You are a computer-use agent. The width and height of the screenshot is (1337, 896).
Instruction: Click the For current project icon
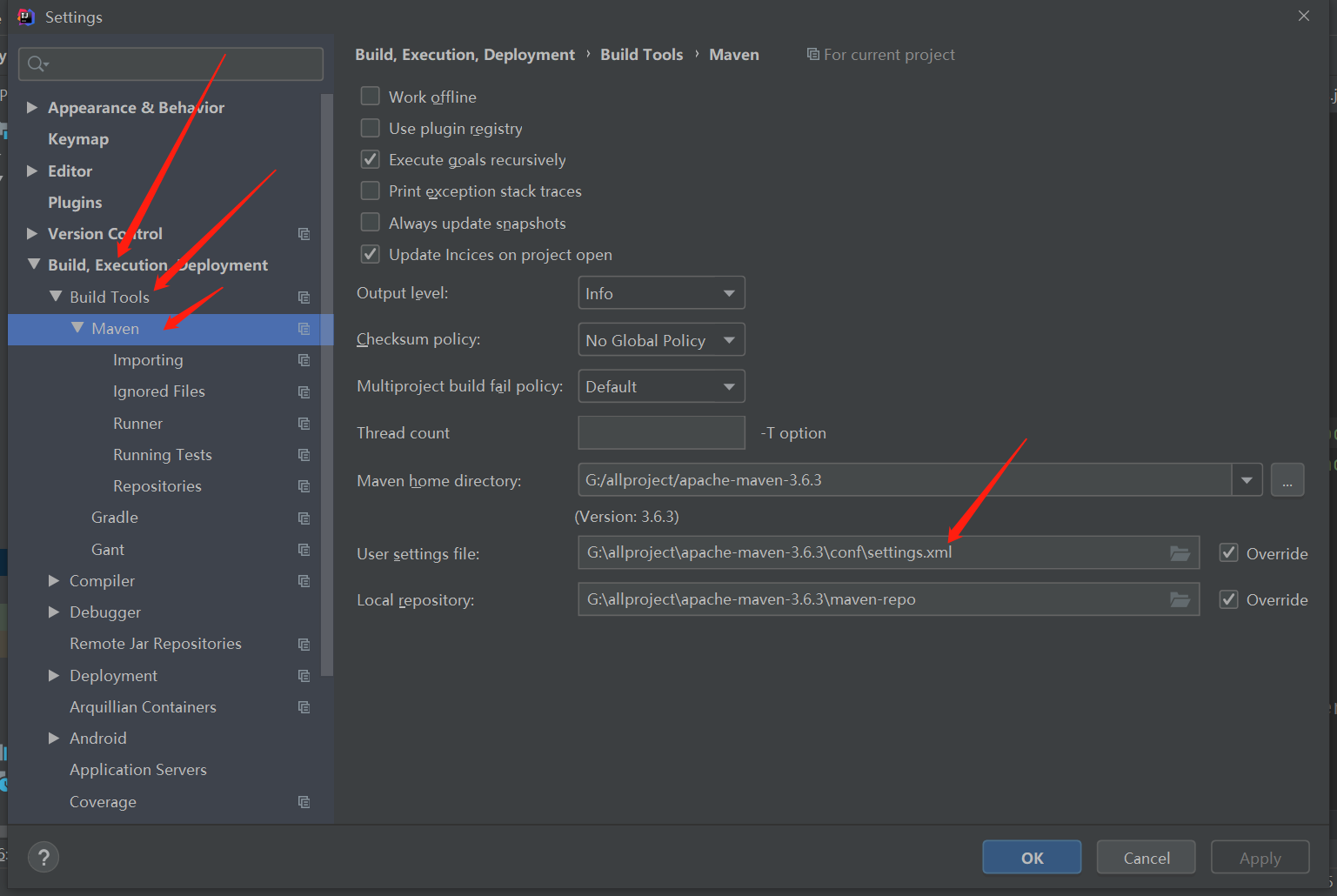812,54
